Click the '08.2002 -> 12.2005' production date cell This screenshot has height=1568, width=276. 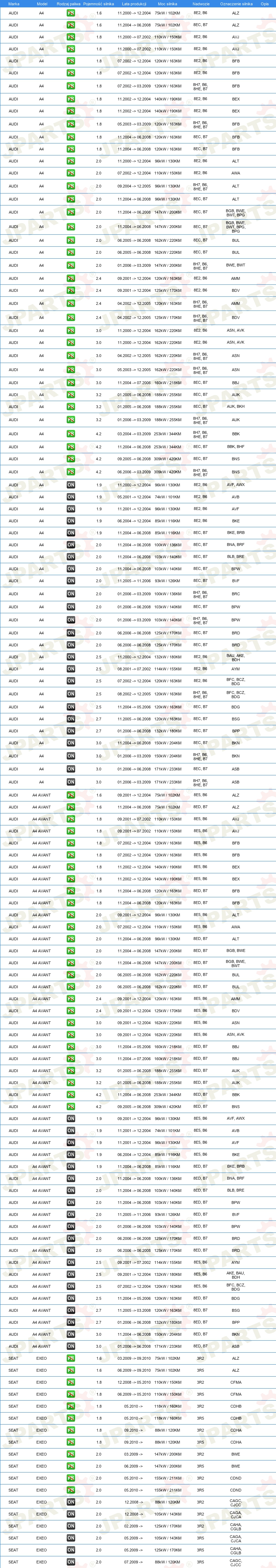(134, 694)
